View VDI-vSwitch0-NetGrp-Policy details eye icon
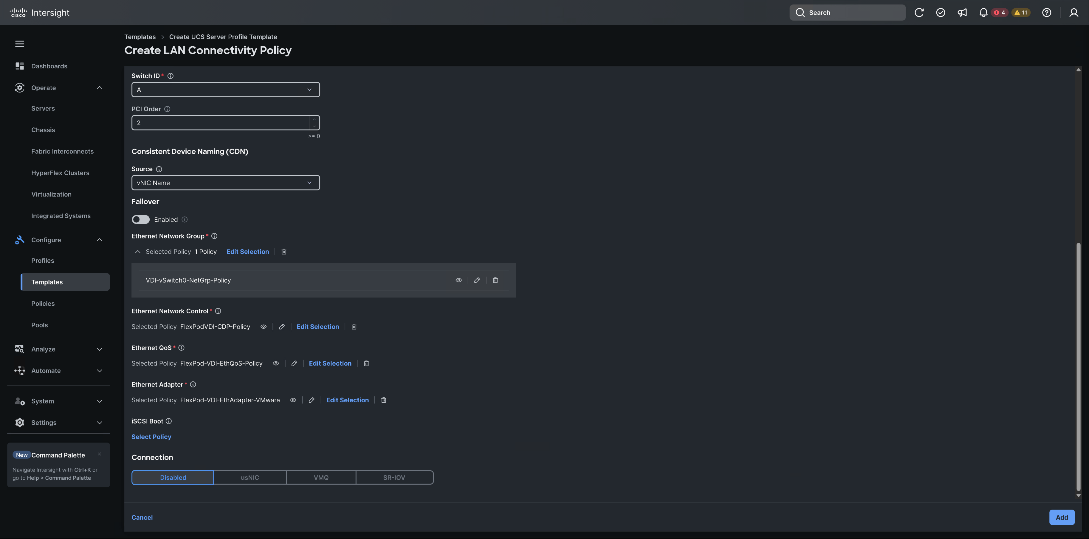Viewport: 1089px width, 539px height. 459,281
